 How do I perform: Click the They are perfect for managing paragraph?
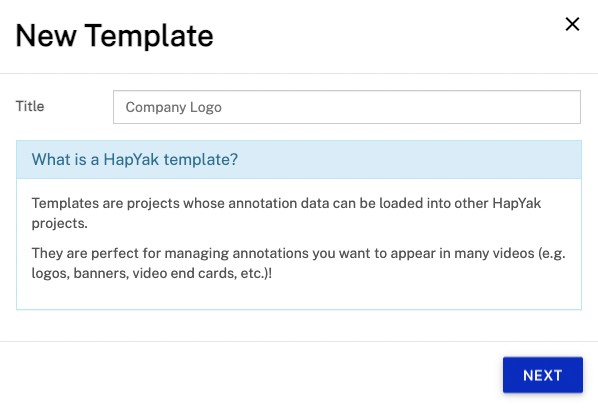298,263
